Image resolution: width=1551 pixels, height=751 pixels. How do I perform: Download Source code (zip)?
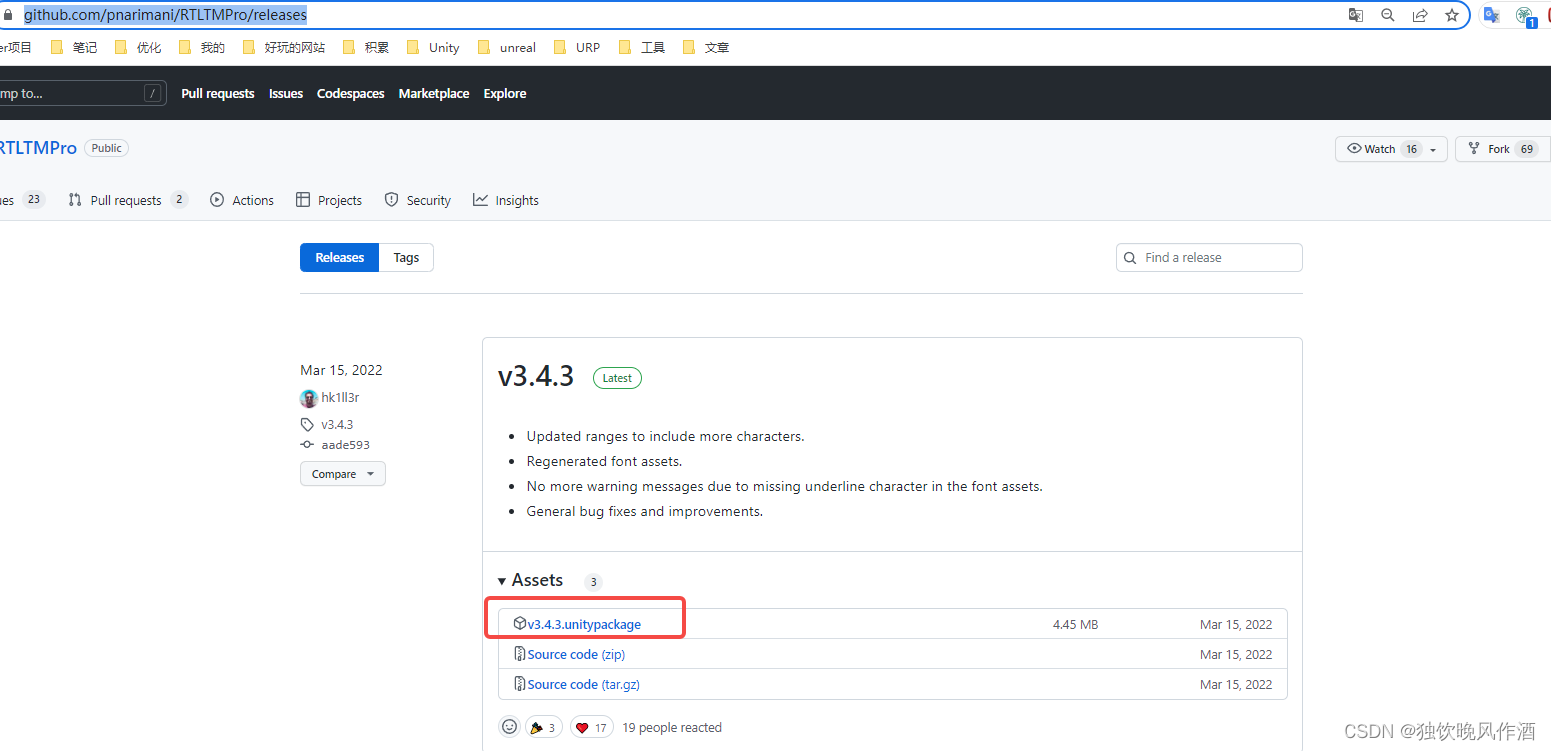point(576,654)
